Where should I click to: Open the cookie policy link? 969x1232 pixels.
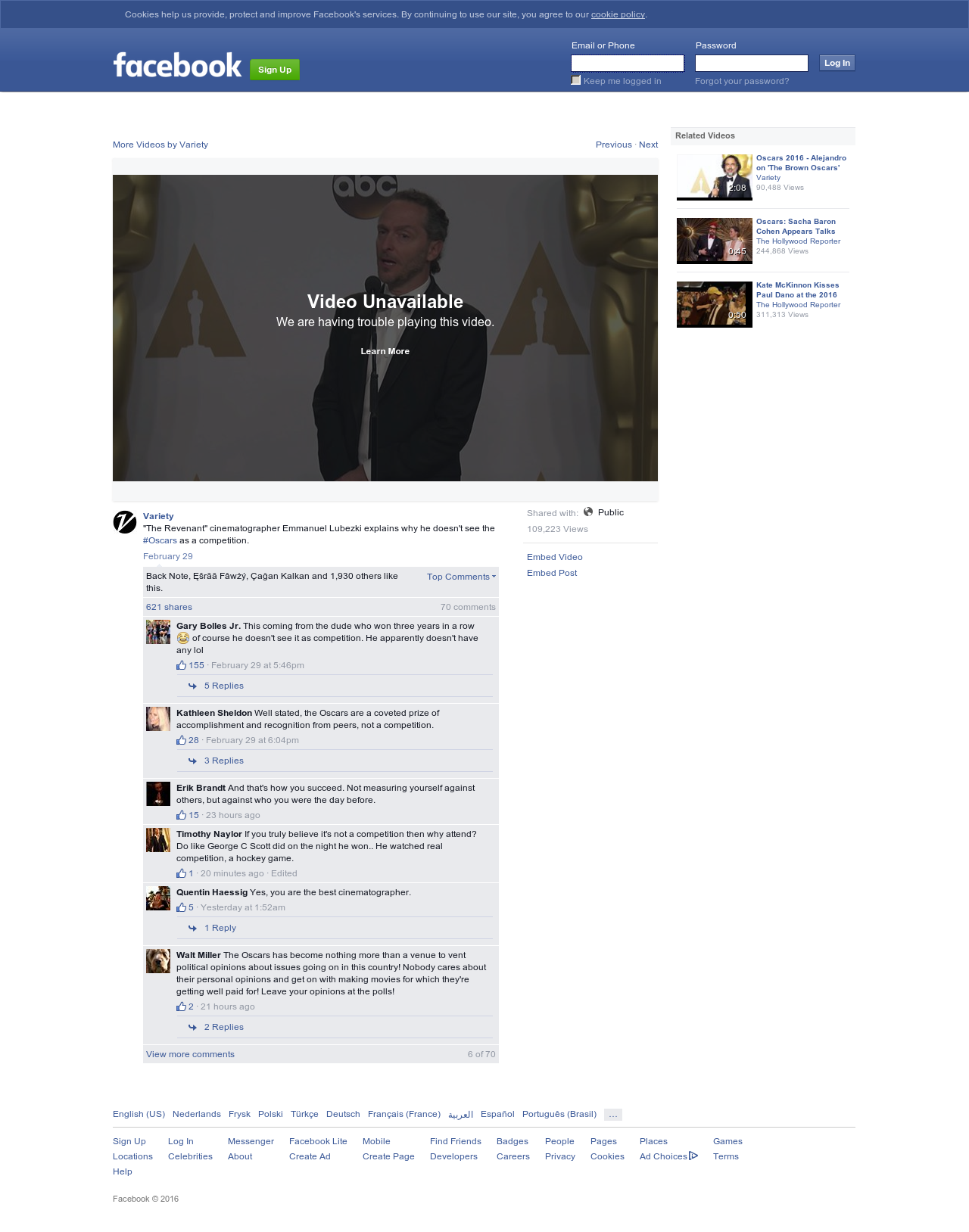[618, 14]
